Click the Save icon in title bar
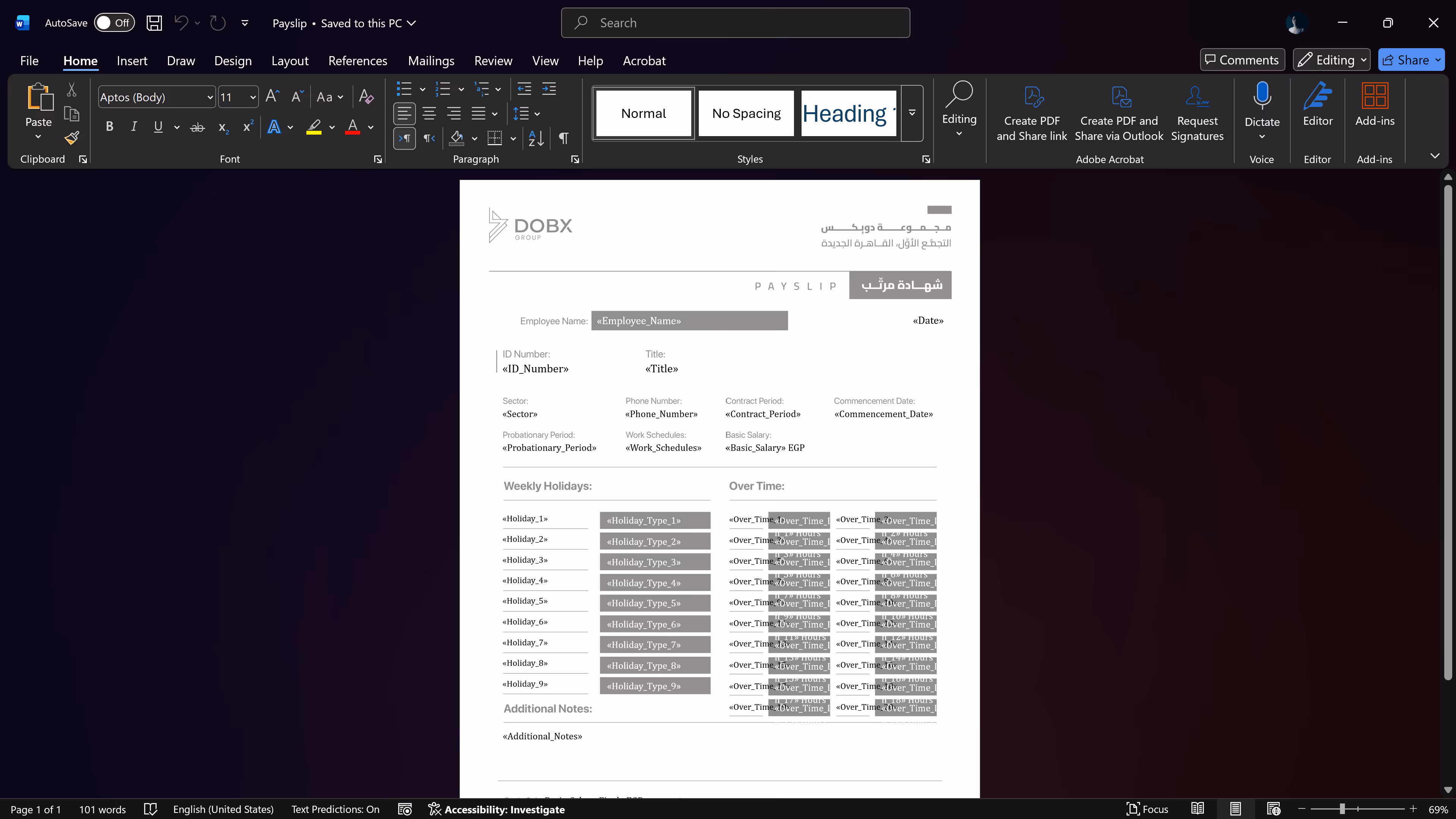1456x819 pixels. coord(154,23)
